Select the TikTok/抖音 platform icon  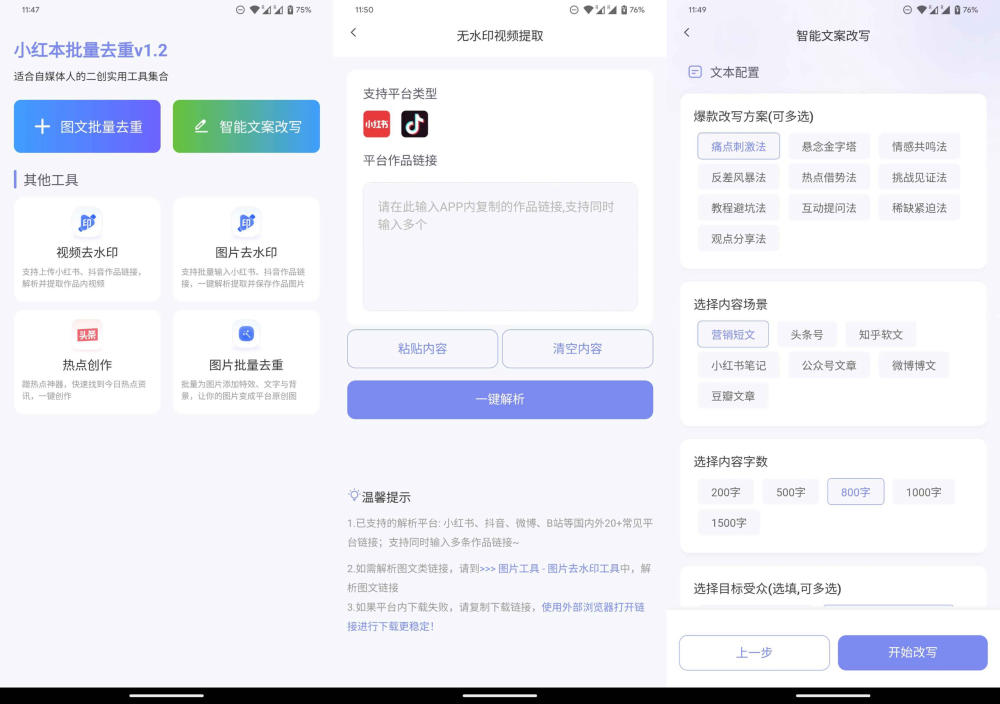414,124
